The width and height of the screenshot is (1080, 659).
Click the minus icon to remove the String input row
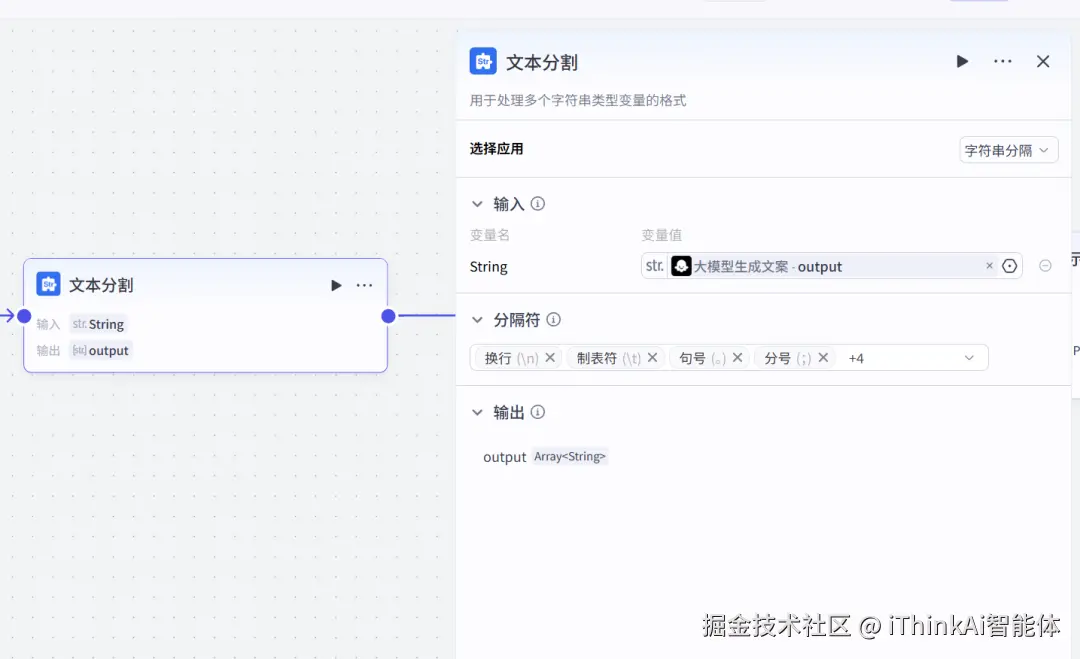click(1045, 265)
